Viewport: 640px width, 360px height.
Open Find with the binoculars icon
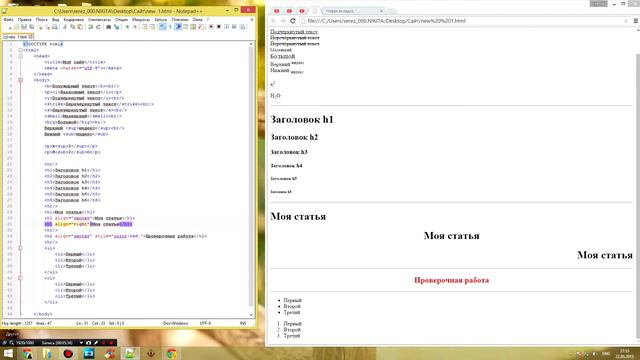tap(109, 27)
